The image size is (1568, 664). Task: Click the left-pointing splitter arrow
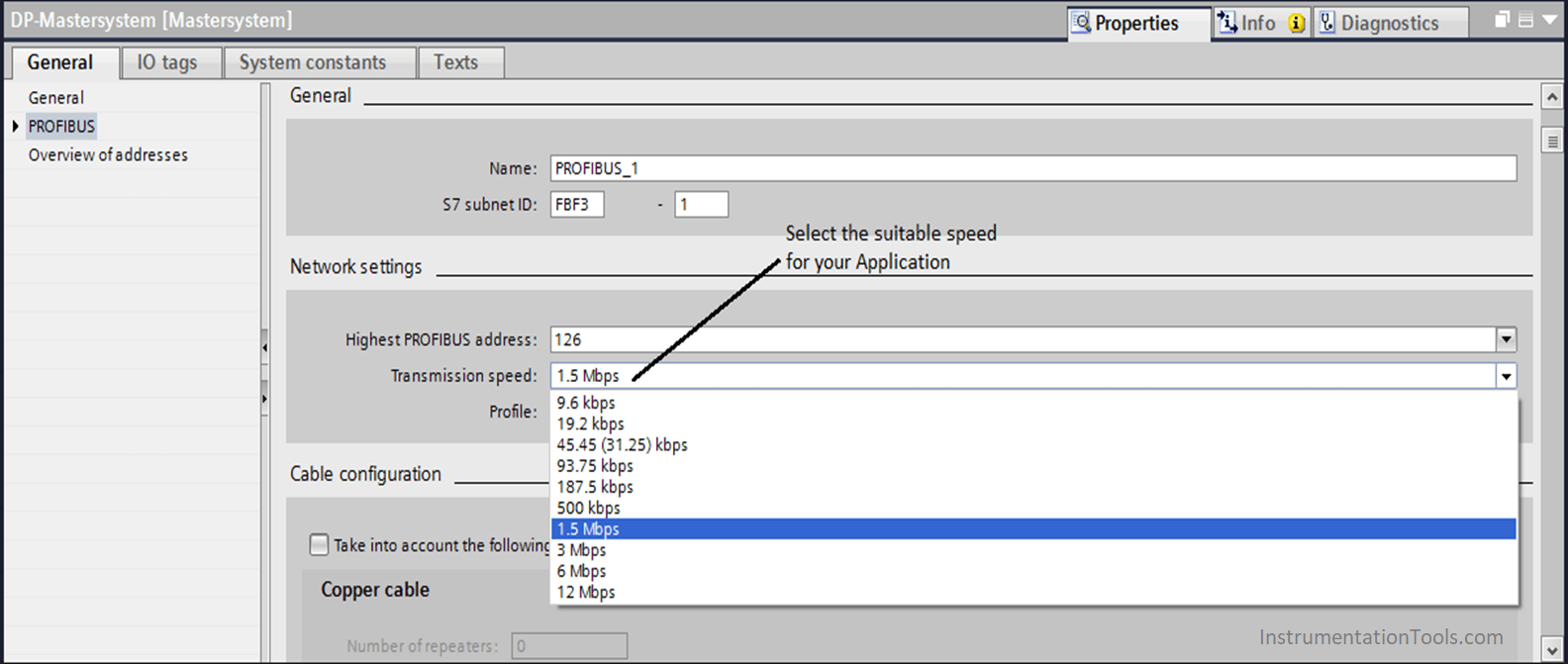(x=264, y=347)
